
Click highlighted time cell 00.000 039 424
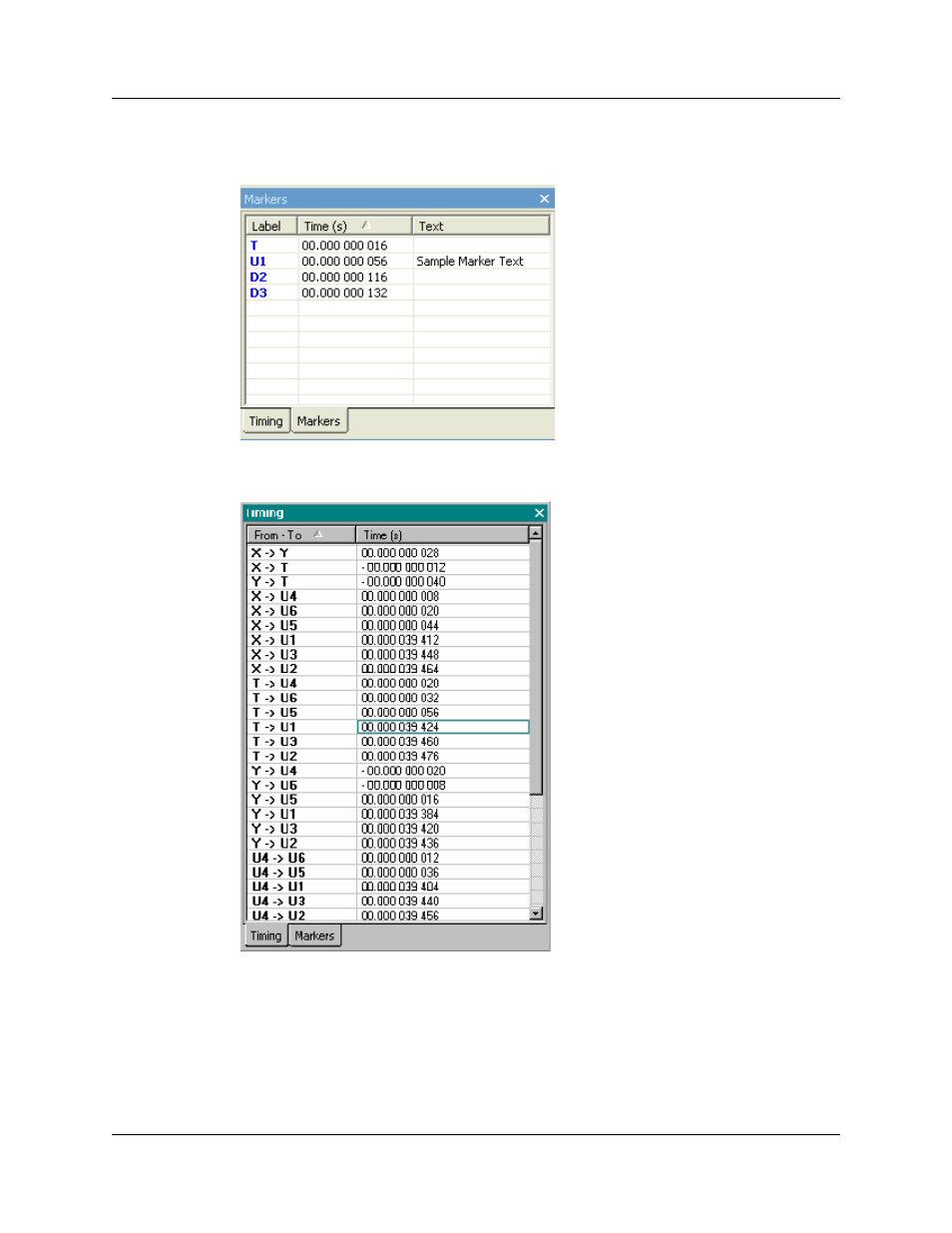coord(443,727)
